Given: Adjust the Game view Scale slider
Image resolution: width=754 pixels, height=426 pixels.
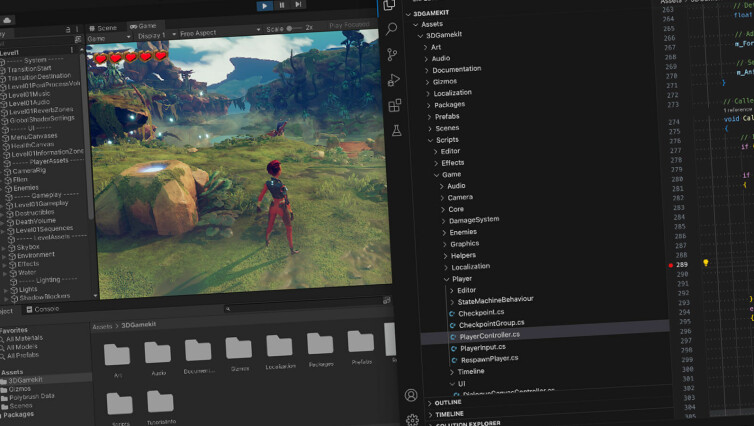Looking at the screenshot, I should (294, 28).
